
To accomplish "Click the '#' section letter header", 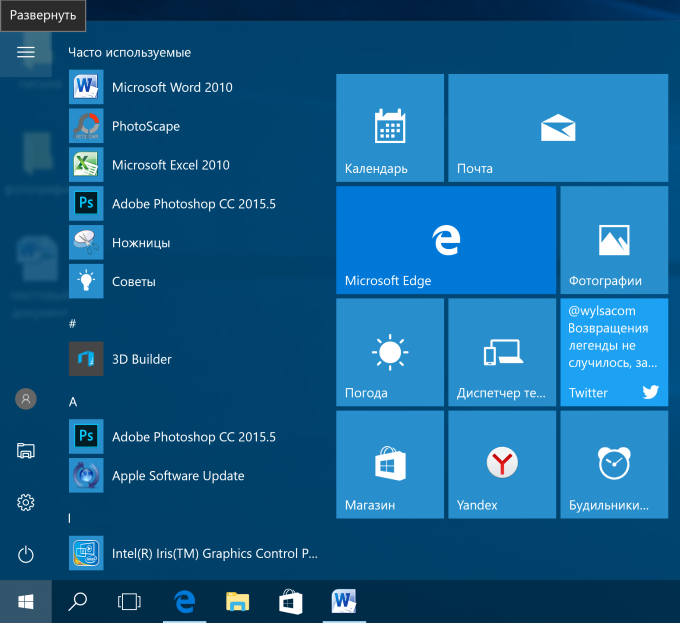I will click(x=72, y=323).
